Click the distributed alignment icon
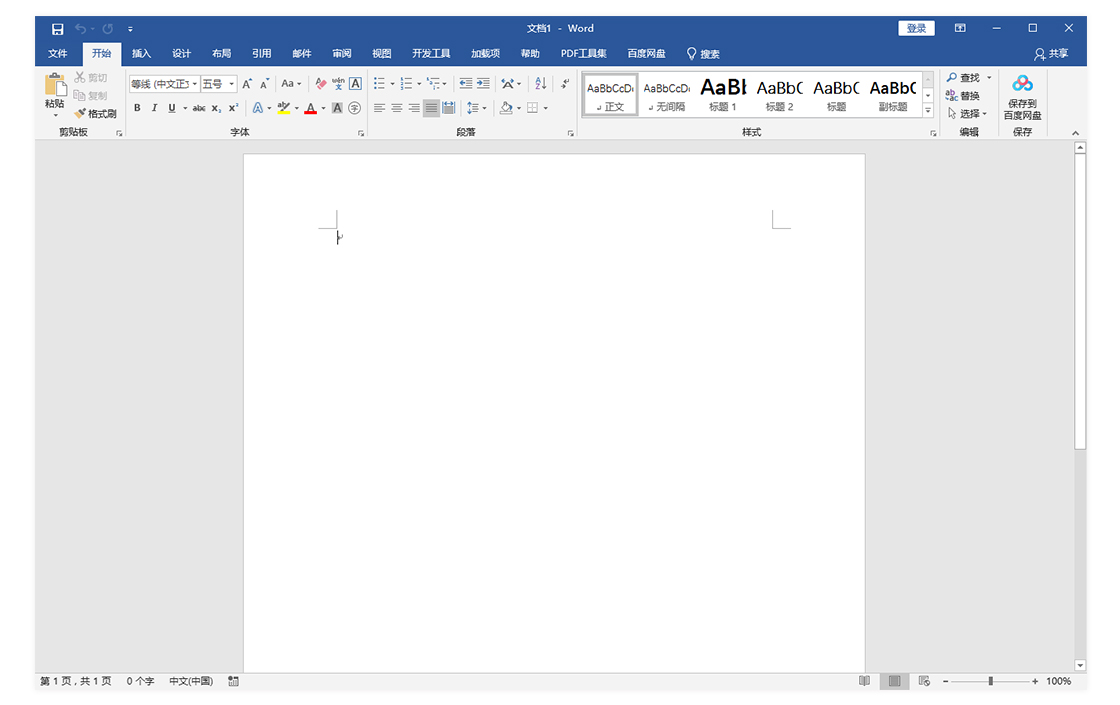Image resolution: width=1120 pixels, height=705 pixels. coord(449,108)
